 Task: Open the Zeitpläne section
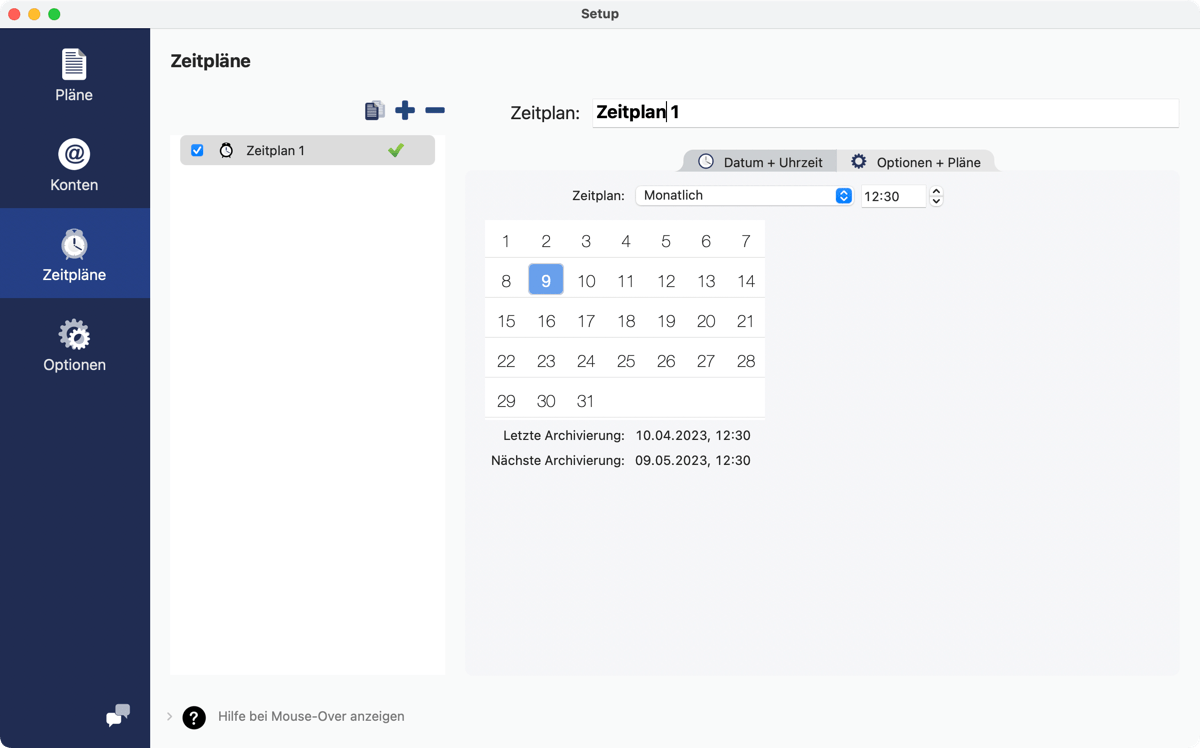point(74,253)
